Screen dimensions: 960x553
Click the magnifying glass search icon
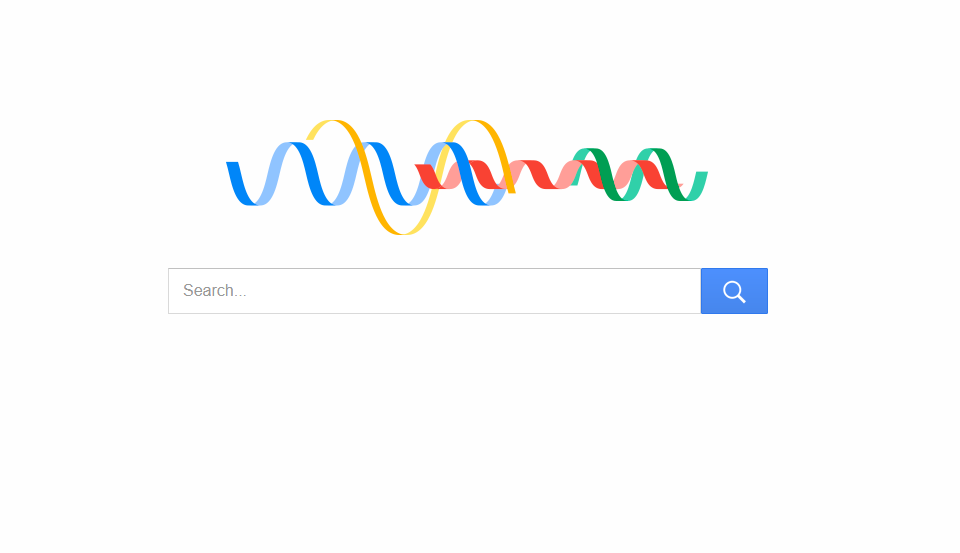[734, 291]
